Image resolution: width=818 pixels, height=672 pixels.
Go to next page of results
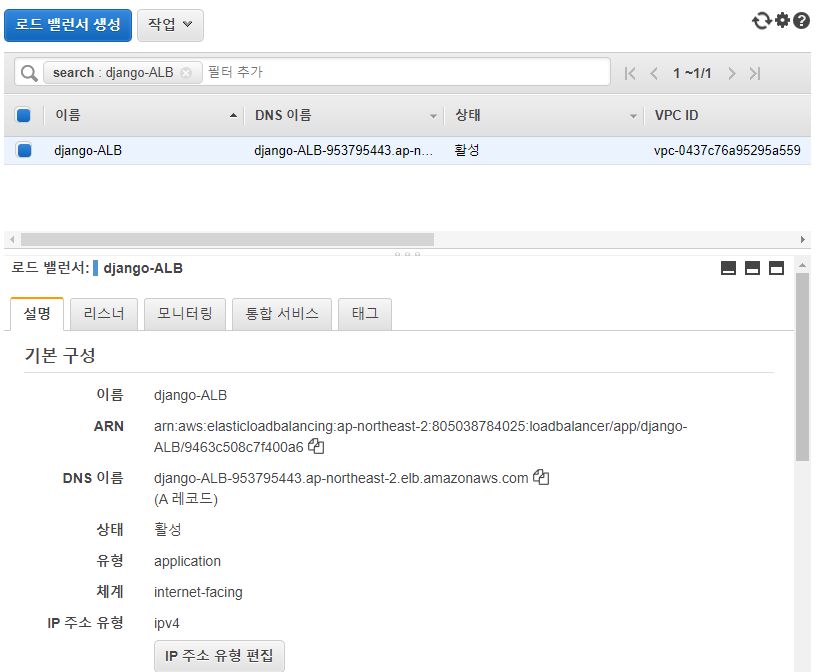pos(732,74)
